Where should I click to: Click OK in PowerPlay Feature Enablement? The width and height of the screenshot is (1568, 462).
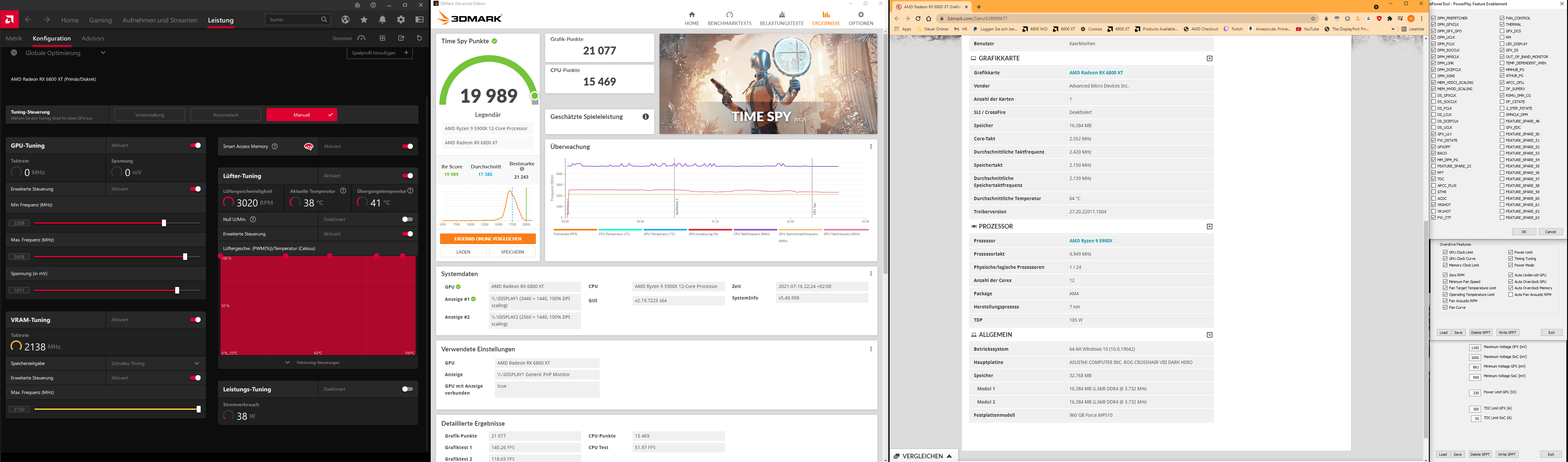(x=1524, y=231)
